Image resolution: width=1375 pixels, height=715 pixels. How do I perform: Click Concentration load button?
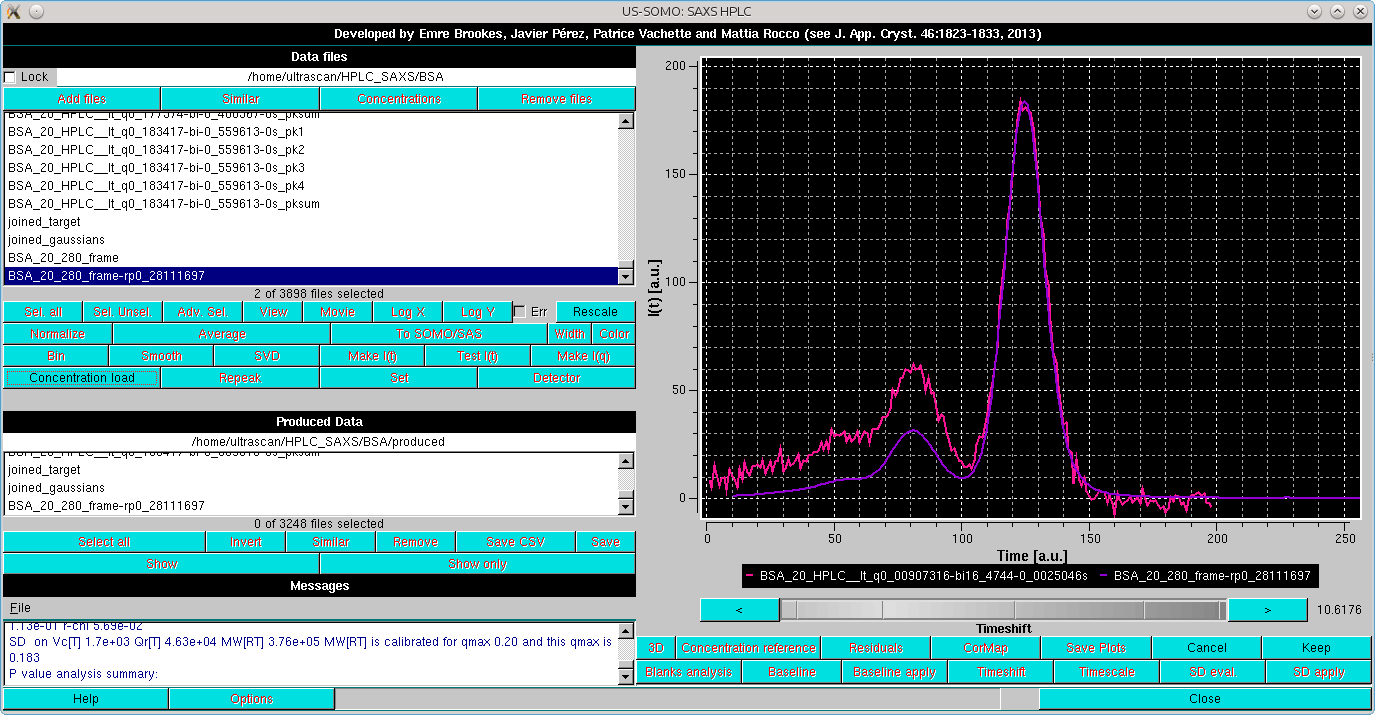(x=82, y=378)
